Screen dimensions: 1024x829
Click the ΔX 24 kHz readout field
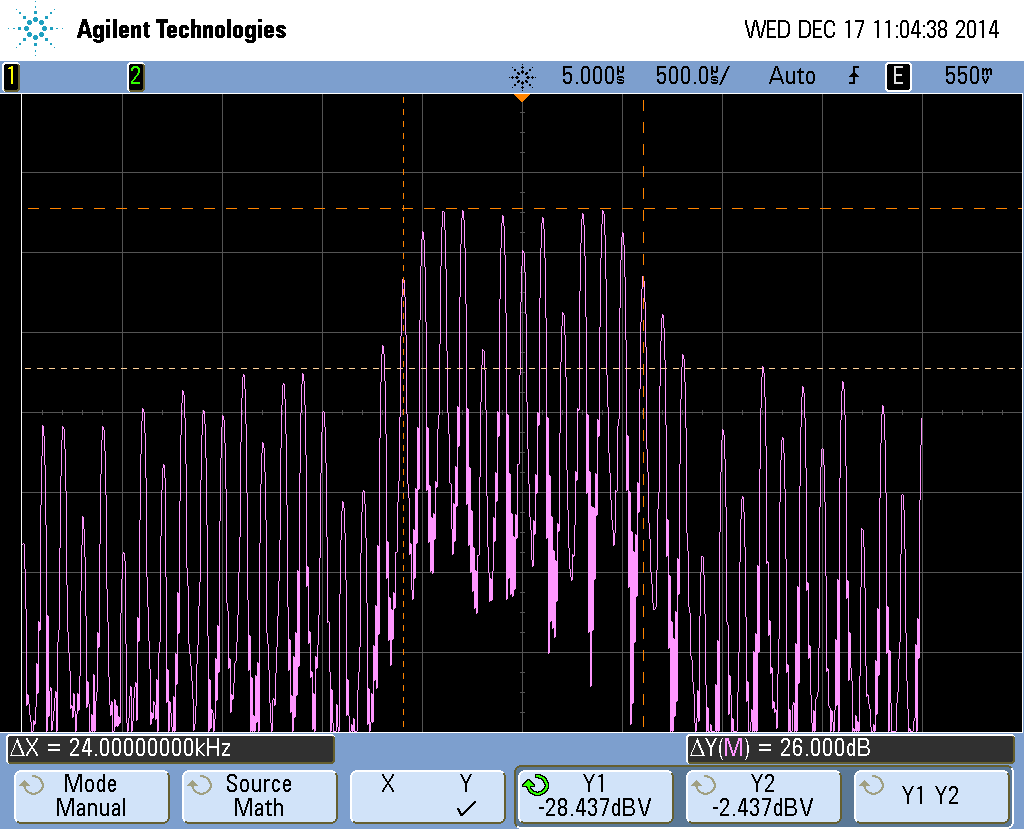[170, 748]
